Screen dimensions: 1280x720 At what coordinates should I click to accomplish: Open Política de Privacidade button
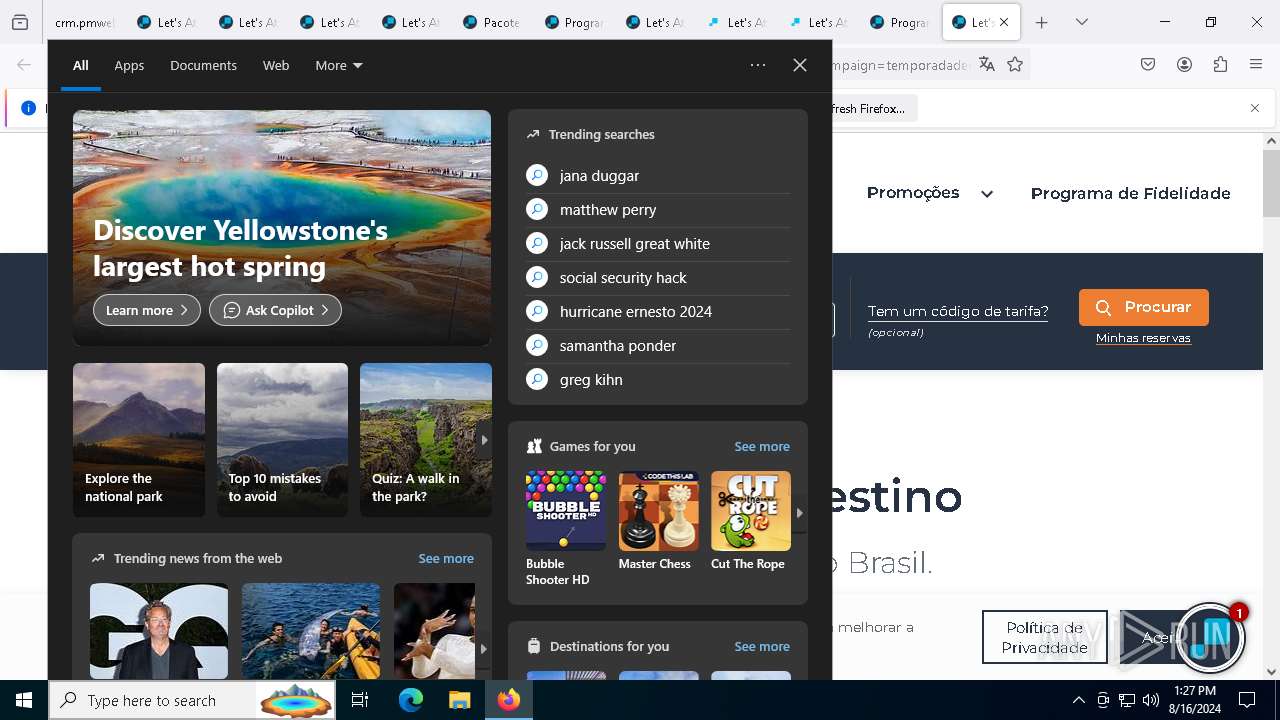tap(1045, 637)
